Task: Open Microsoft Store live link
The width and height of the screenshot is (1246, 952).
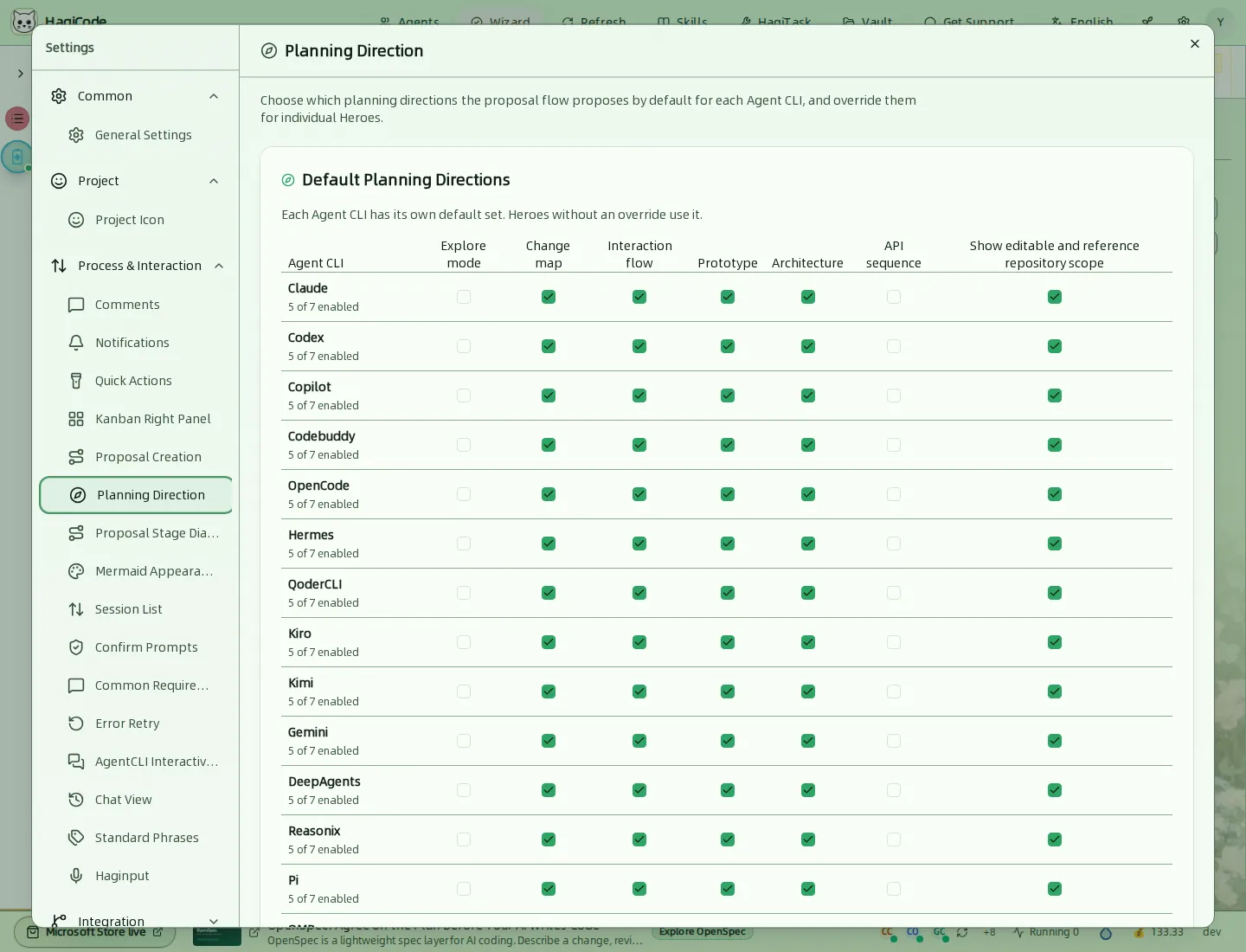Action: [x=95, y=932]
